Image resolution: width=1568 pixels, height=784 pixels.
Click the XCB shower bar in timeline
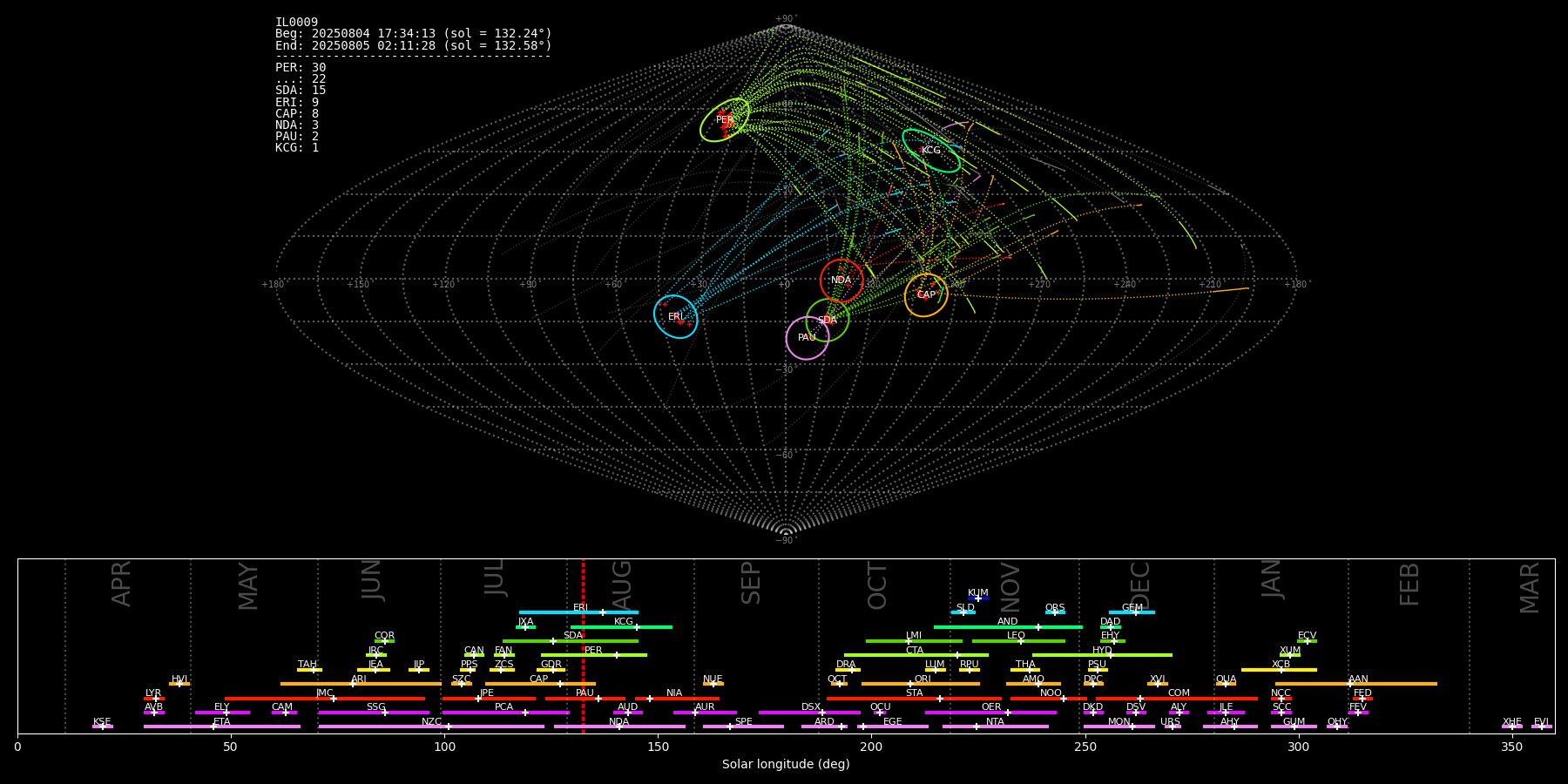(x=1279, y=670)
